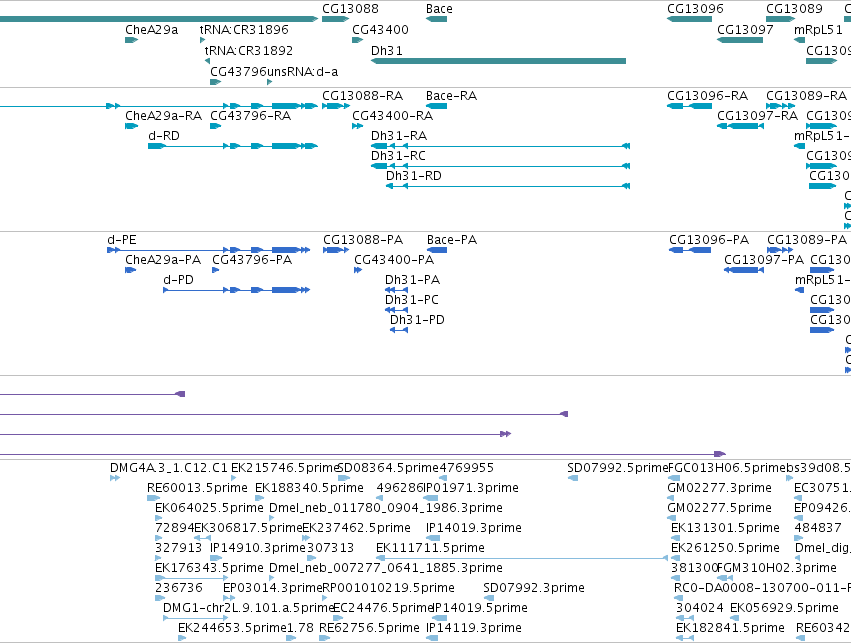The image size is (851, 643).
Task: Click the CheA29a gene label
Action: [x=151, y=30]
